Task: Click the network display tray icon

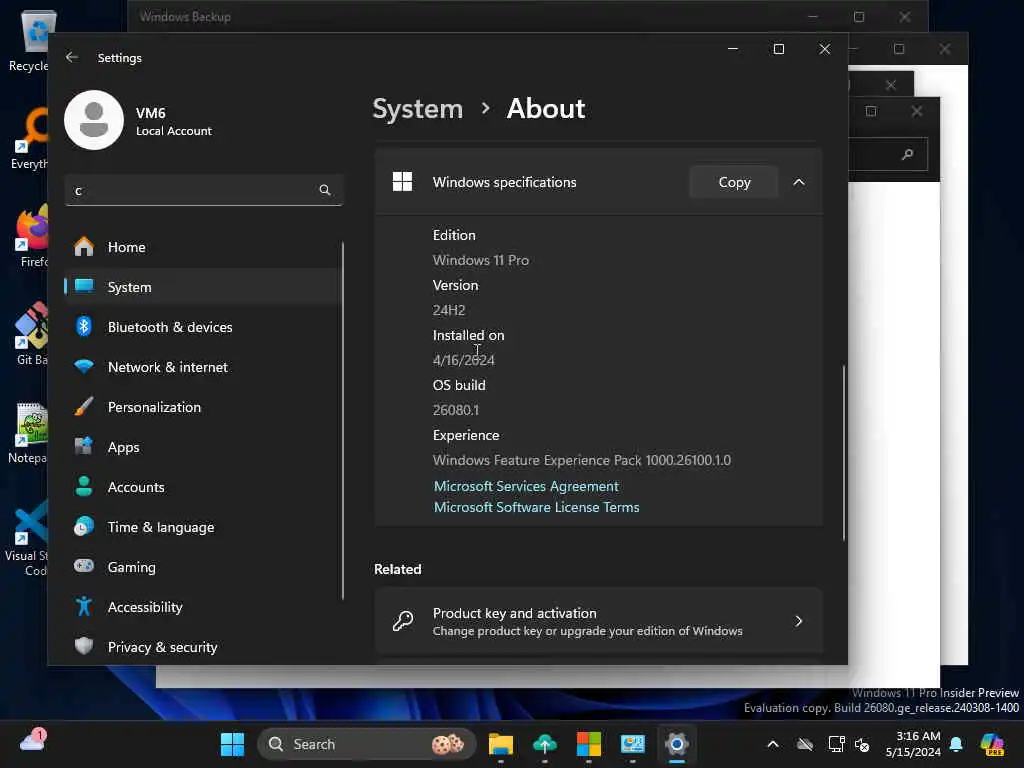Action: pyautogui.click(x=836, y=744)
